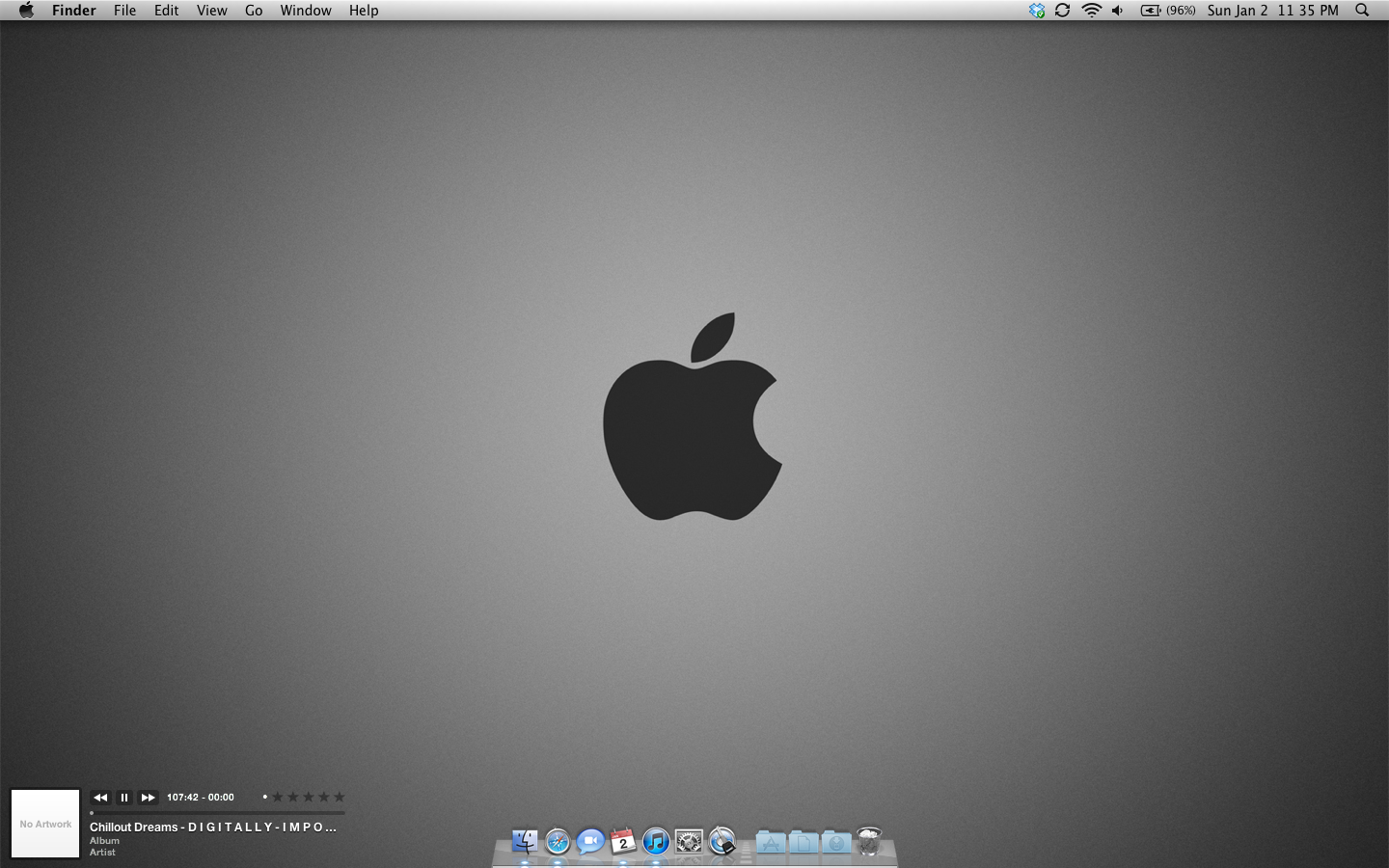Open Finder from the dock
Viewport: 1389px width, 868px height.
point(525,842)
